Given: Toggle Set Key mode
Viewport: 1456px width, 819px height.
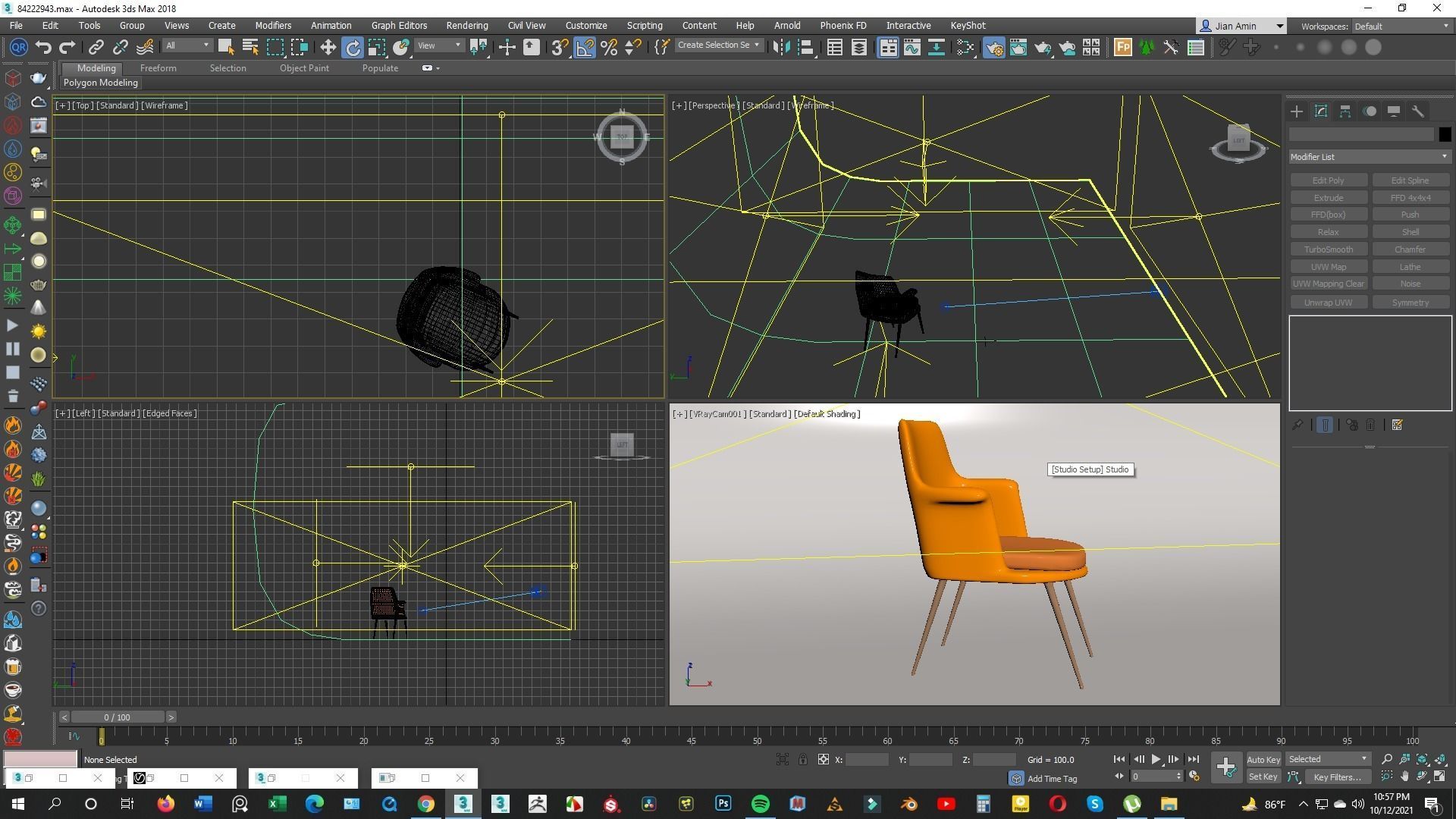Looking at the screenshot, I should click(x=1263, y=777).
